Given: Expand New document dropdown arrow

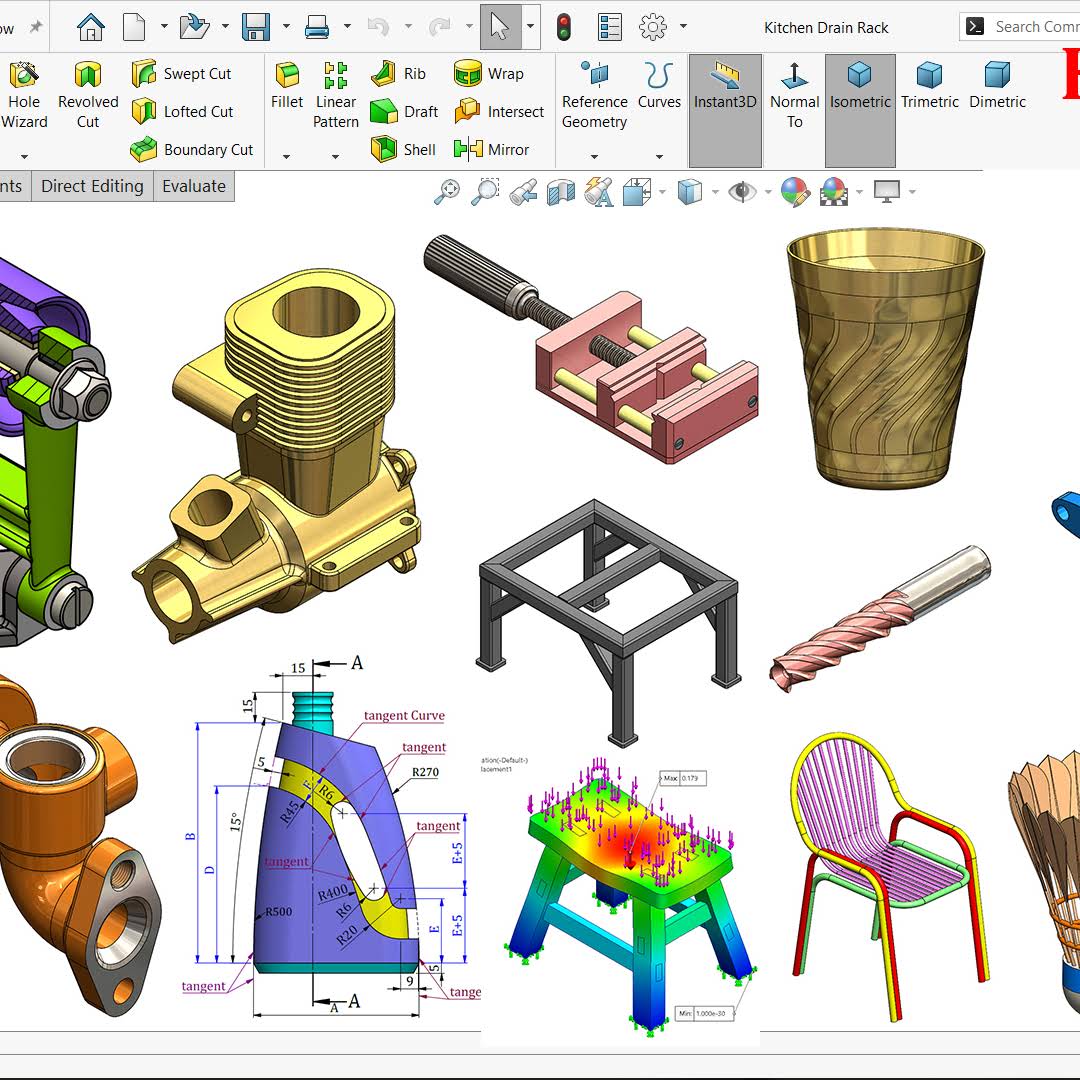Looking at the screenshot, I should click(164, 27).
